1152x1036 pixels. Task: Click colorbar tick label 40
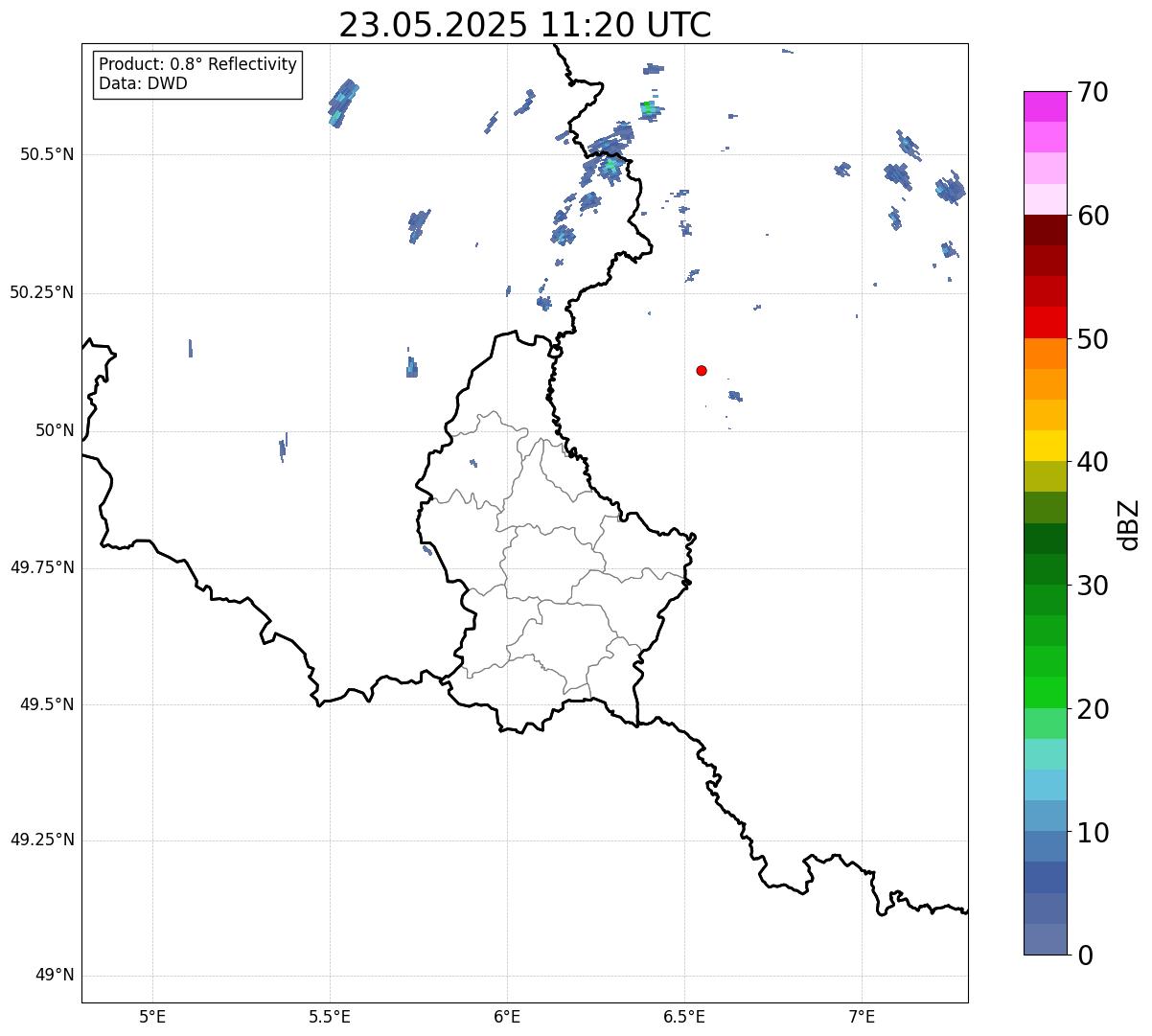coord(1092,462)
